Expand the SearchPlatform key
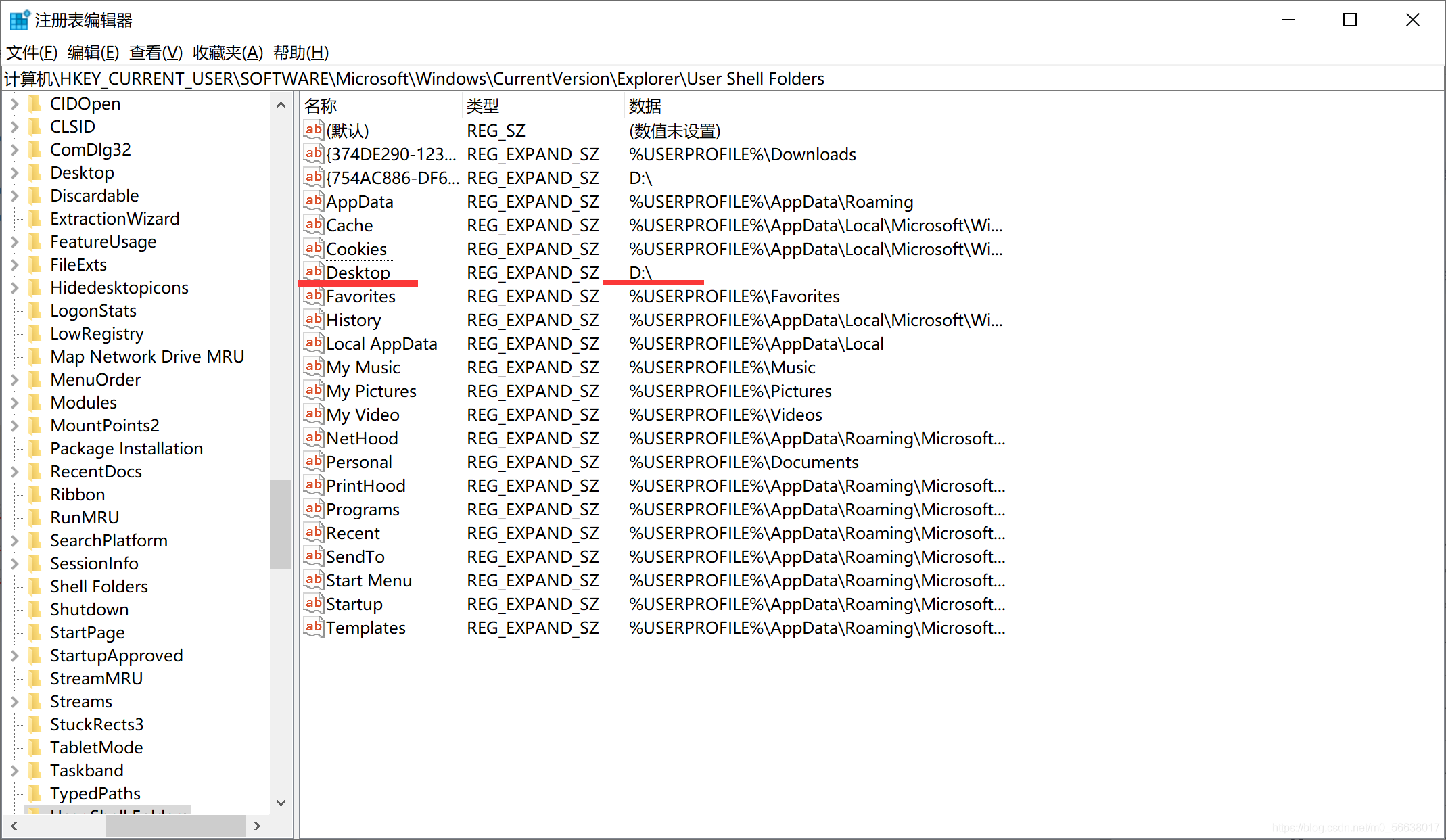Viewport: 1446px width, 840px height. (x=14, y=540)
